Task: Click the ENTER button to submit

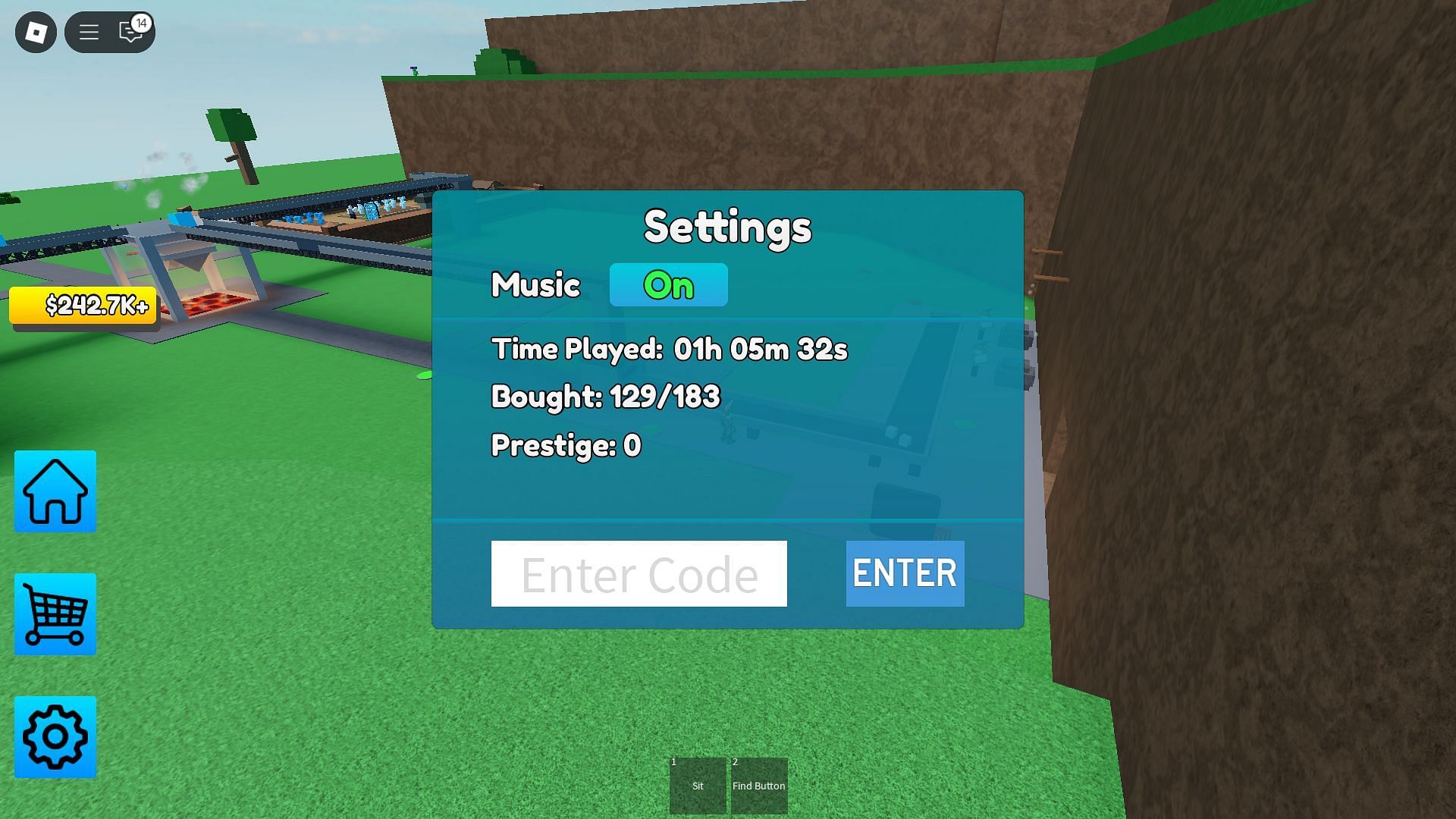Action: pyautogui.click(x=904, y=573)
